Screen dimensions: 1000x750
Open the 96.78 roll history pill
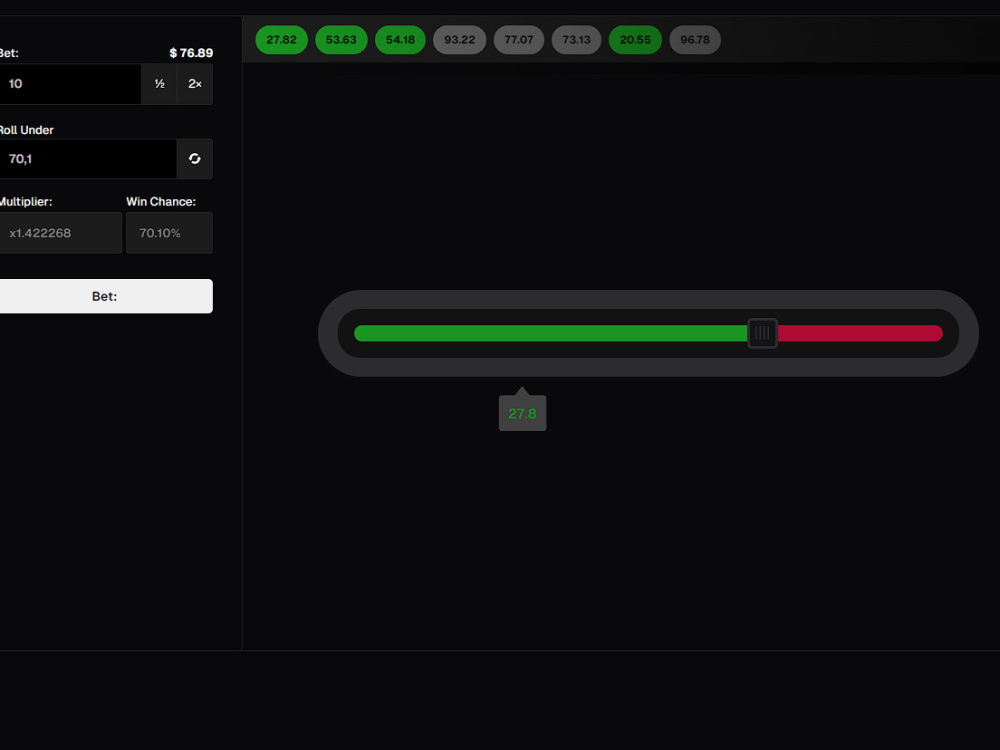[x=695, y=40]
